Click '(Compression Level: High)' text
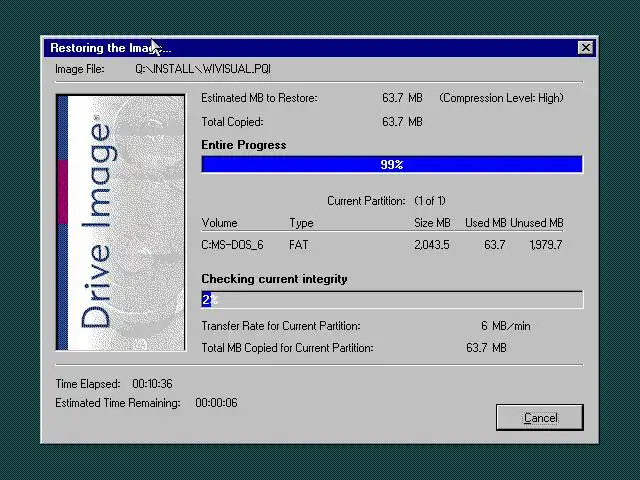The height and width of the screenshot is (480, 640). 501,98
